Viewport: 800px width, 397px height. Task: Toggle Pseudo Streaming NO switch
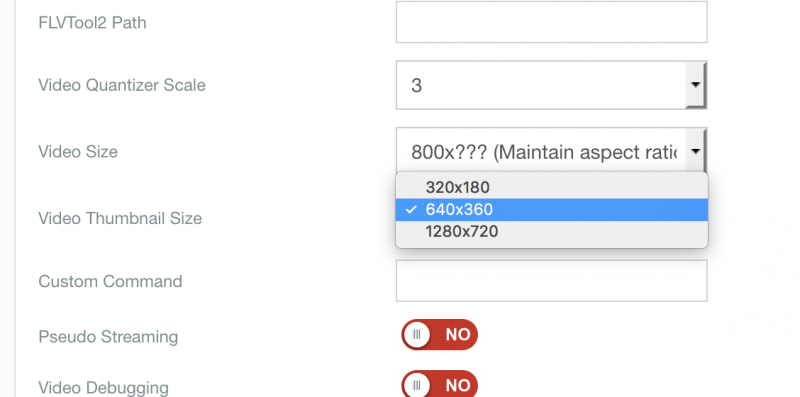pyautogui.click(x=439, y=335)
